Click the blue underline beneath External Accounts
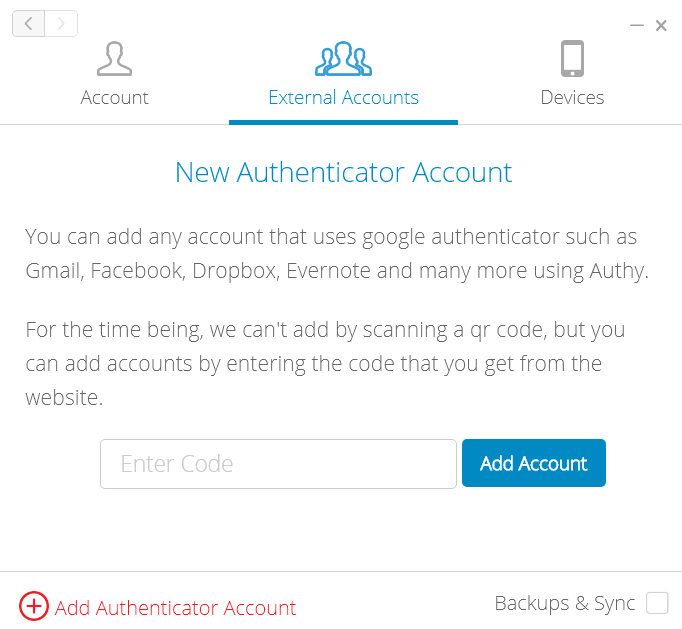This screenshot has width=682, height=629. click(x=343, y=122)
